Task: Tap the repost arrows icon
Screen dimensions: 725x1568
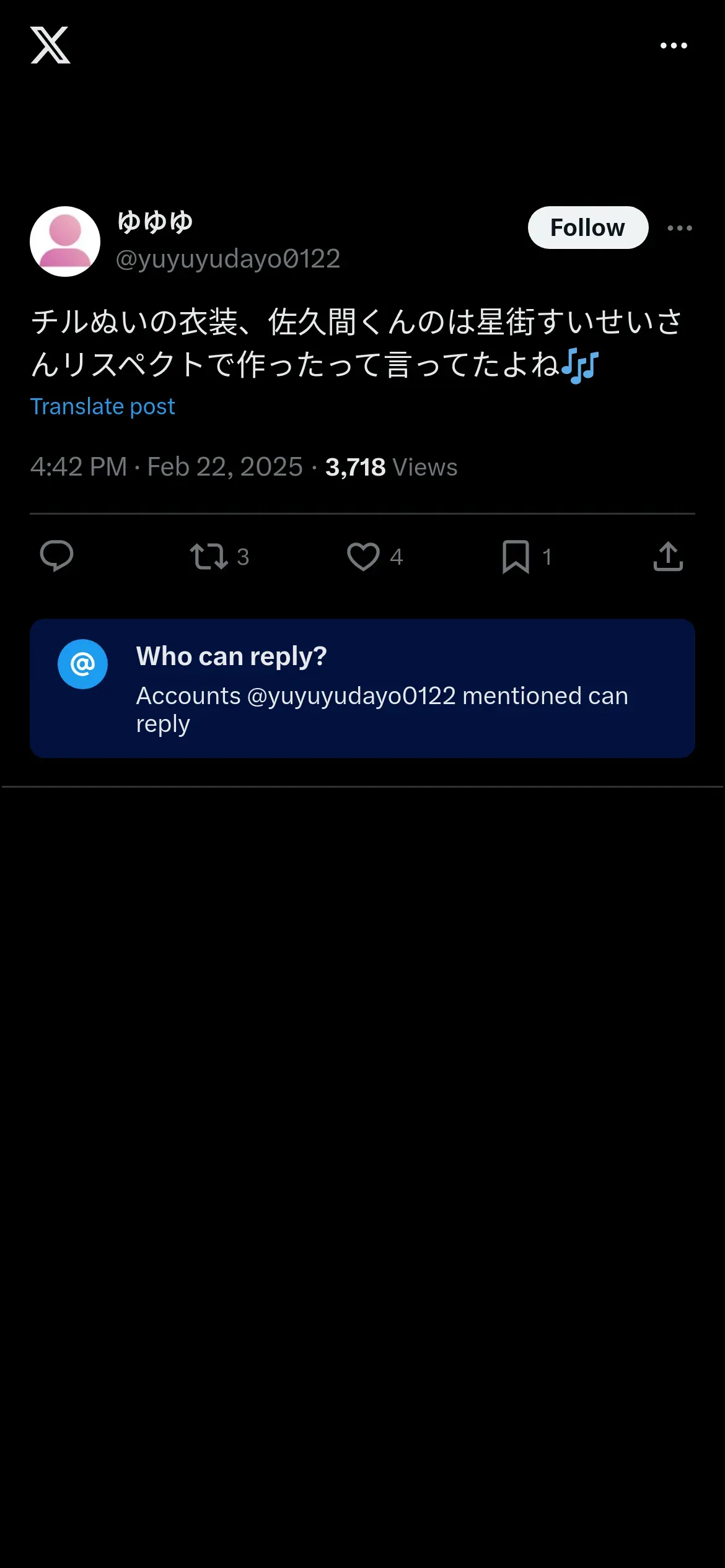Action: [209, 556]
